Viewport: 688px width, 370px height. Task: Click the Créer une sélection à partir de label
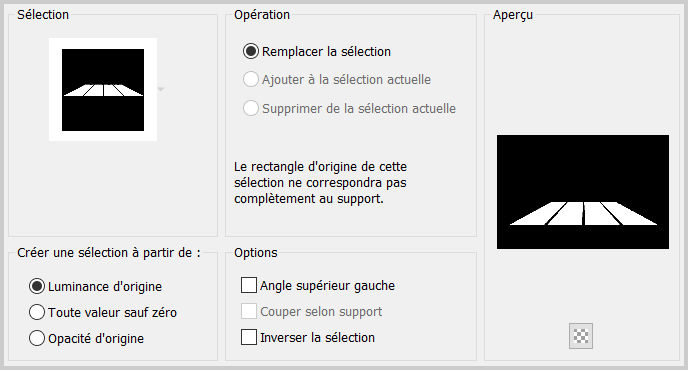pyautogui.click(x=109, y=253)
